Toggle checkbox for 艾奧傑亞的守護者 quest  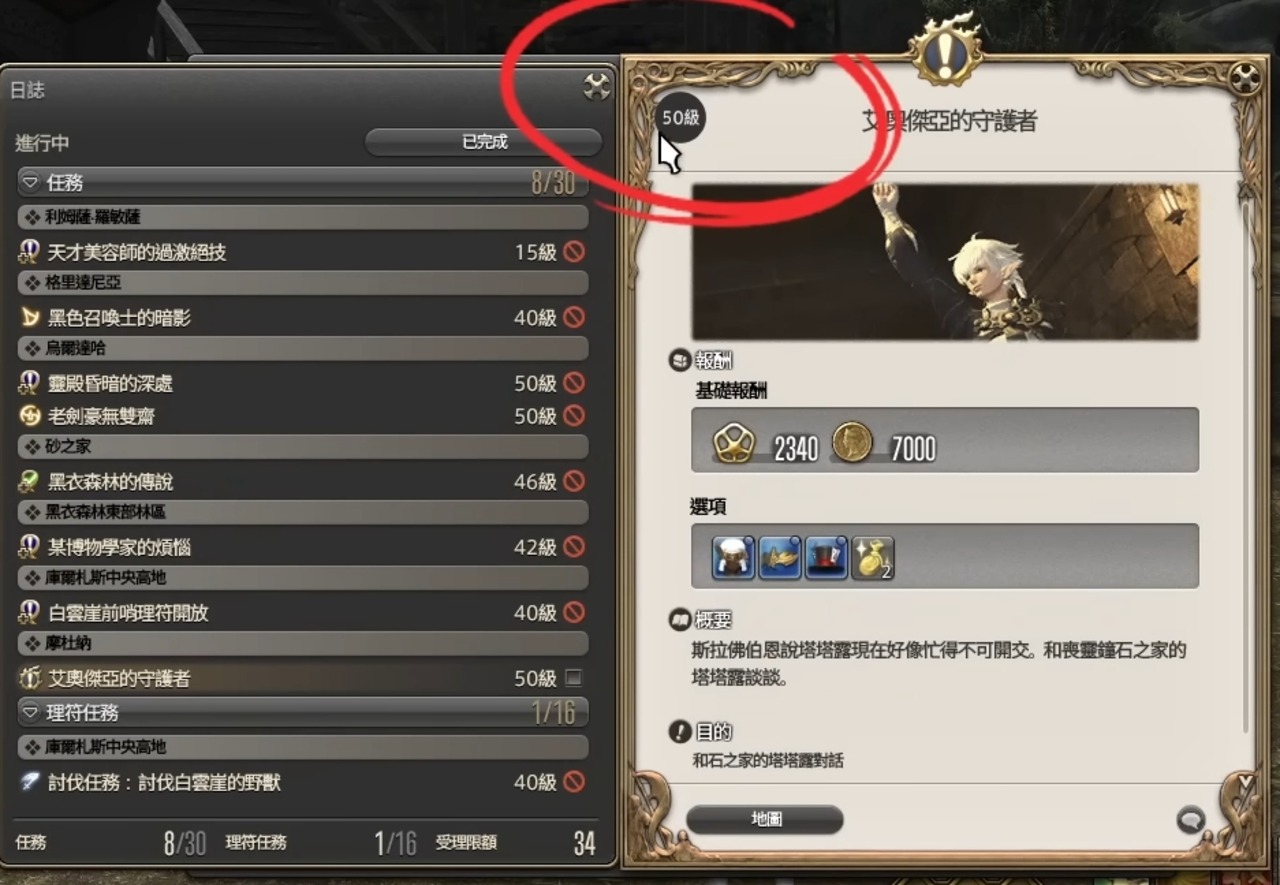tap(573, 678)
